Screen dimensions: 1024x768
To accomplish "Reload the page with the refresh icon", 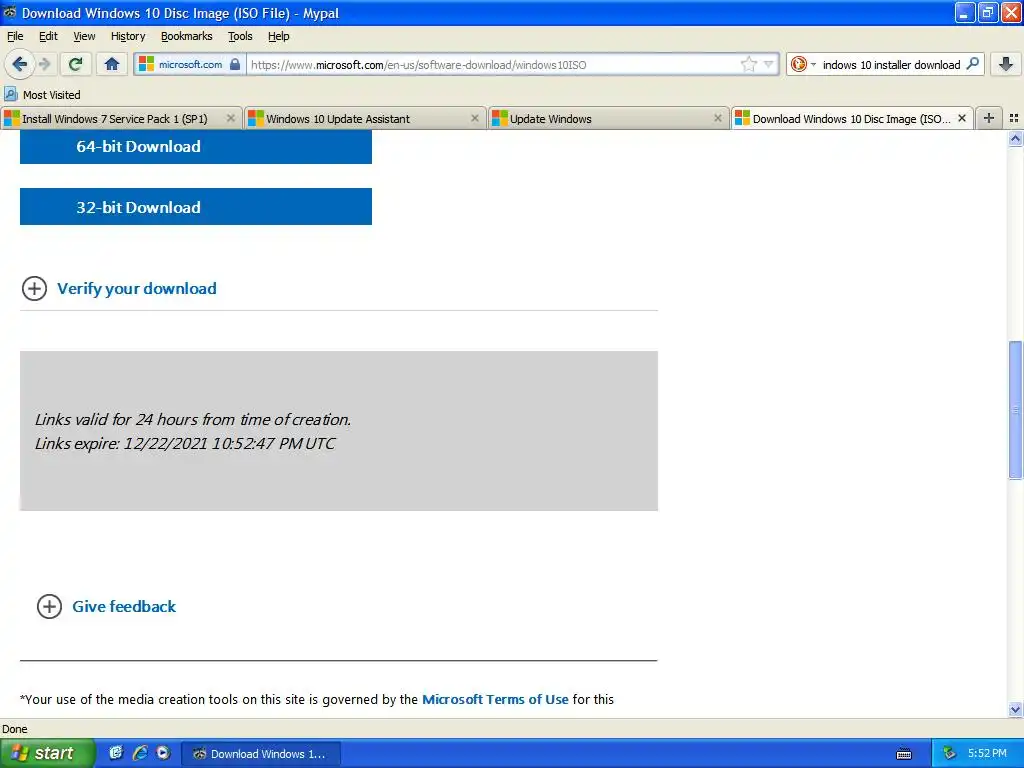I will [x=76, y=64].
